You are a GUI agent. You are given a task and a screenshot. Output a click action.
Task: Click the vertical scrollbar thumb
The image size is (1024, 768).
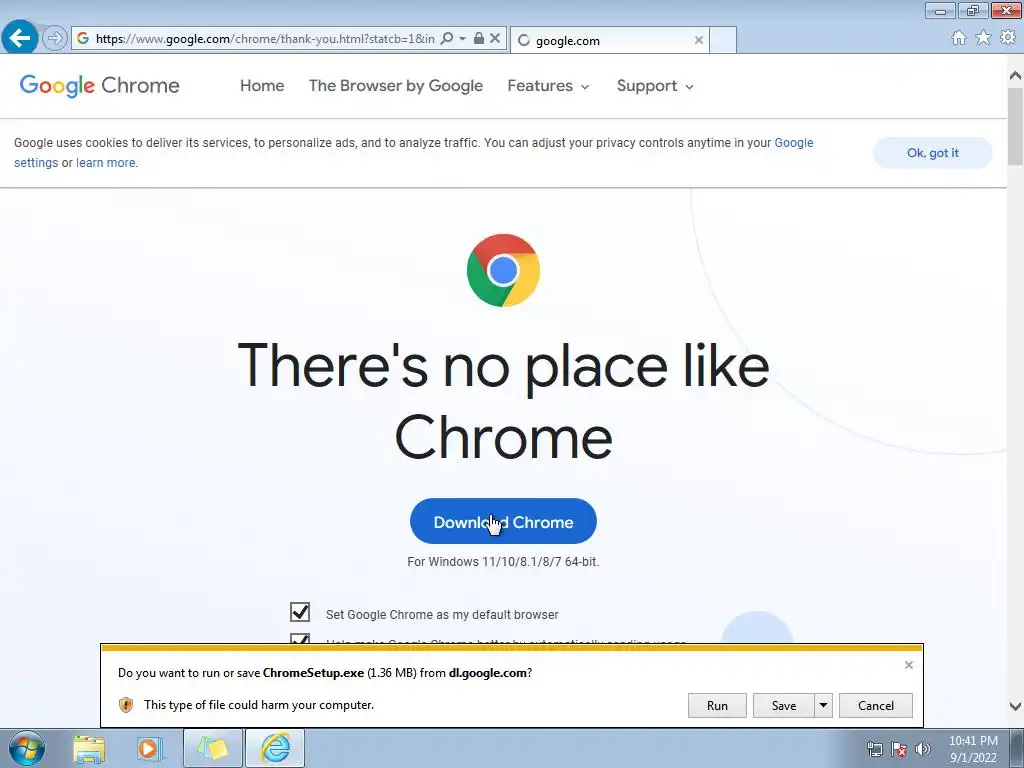(1015, 125)
